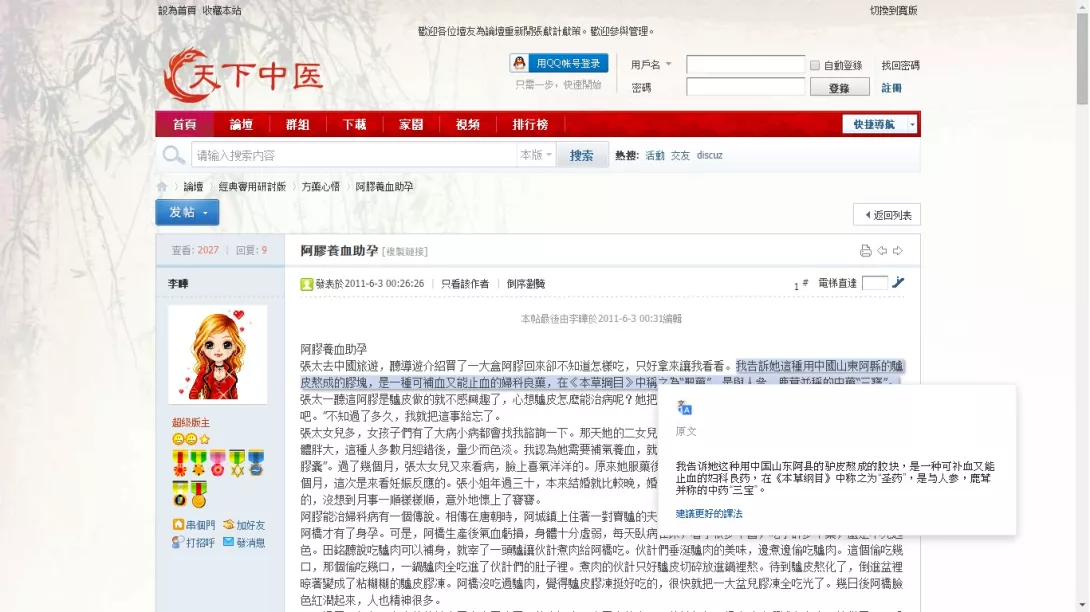Click the post author status icon
The height and width of the screenshot is (612, 1090).
[307, 284]
